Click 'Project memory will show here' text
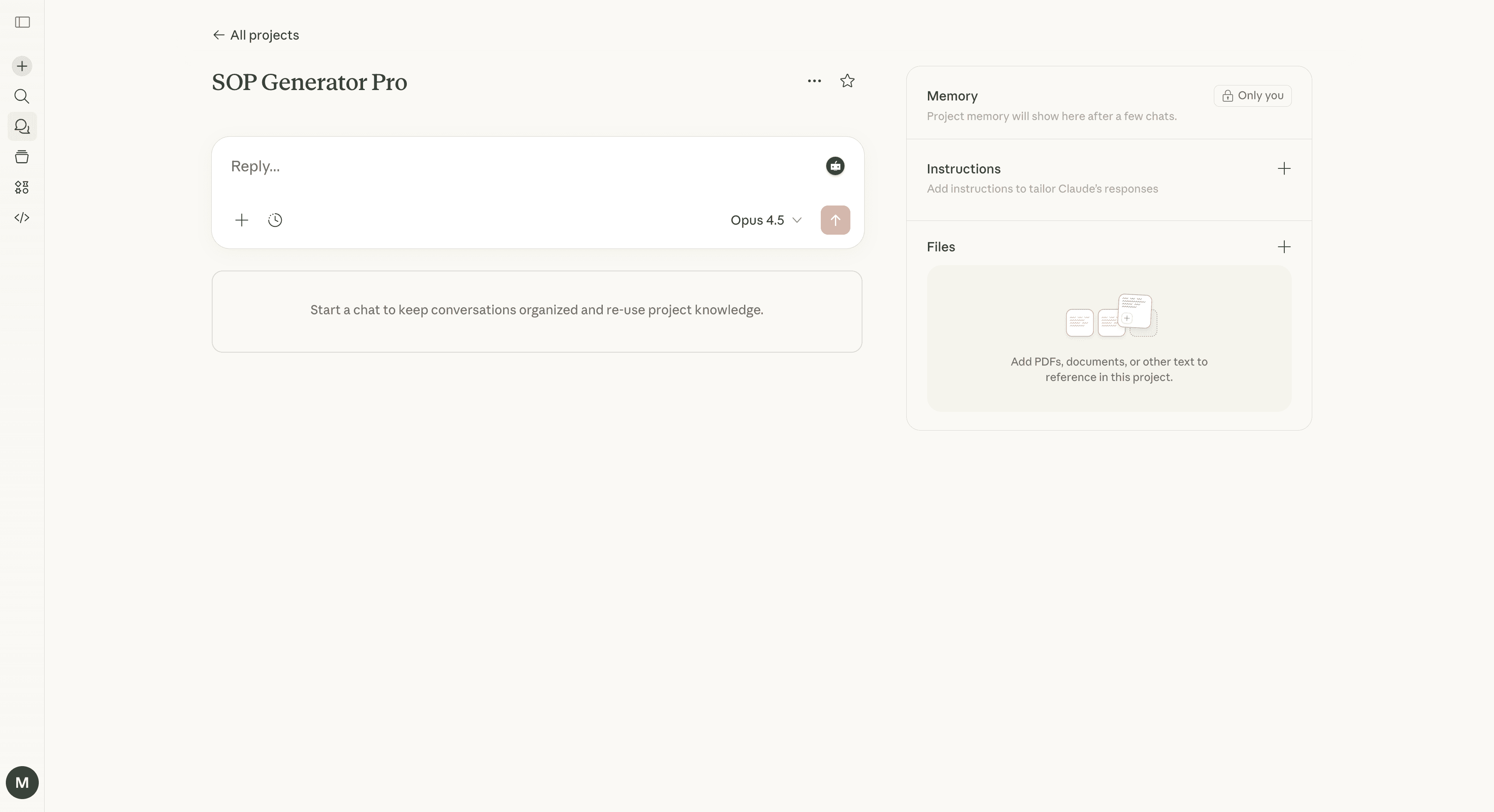 pos(1051,116)
